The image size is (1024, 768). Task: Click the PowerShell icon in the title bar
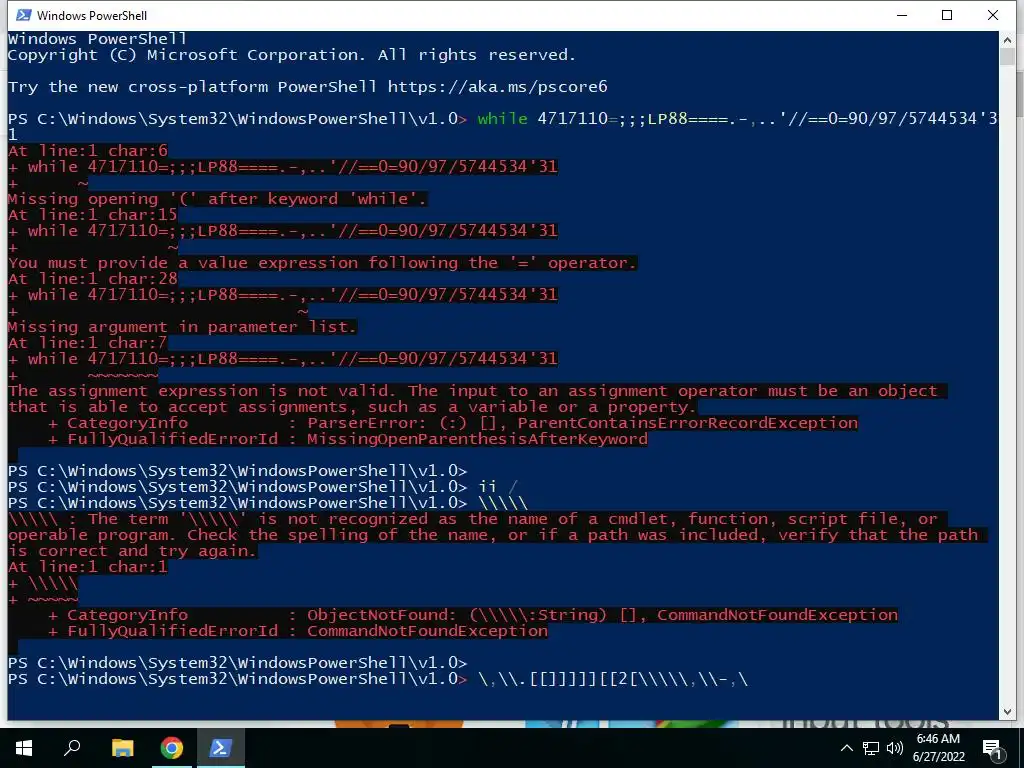pos(23,15)
